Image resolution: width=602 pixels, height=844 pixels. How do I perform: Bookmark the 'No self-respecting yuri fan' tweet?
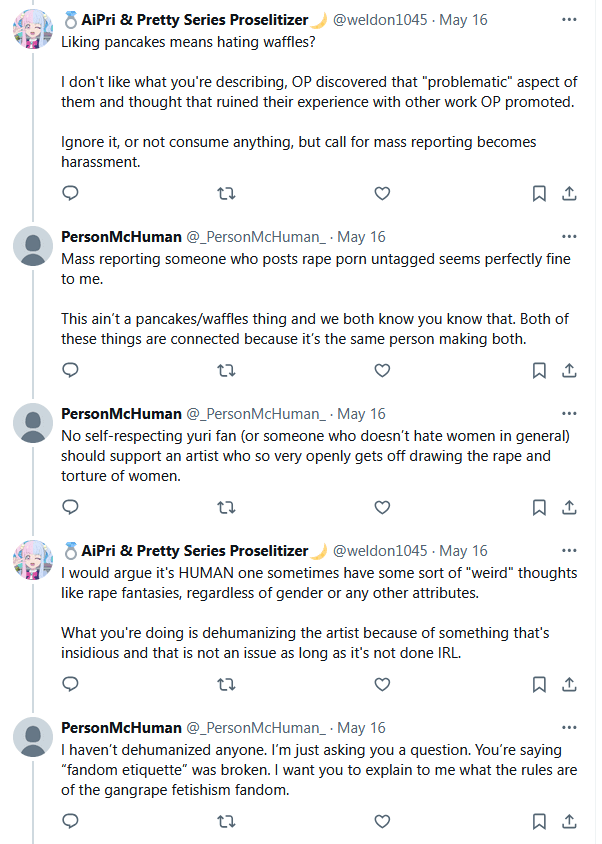pyautogui.click(x=539, y=507)
